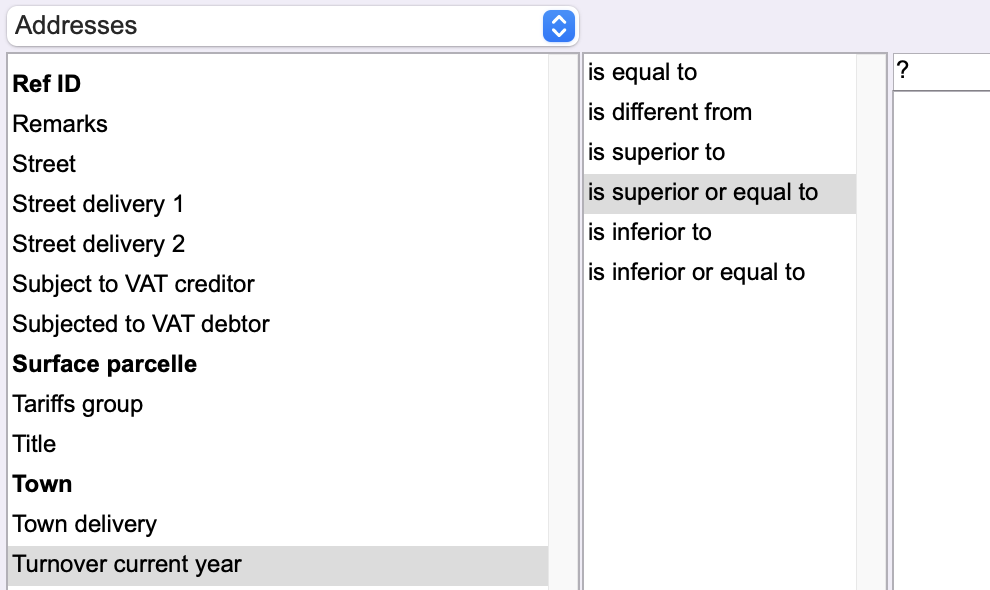Click the value input field with question mark
Image resolution: width=990 pixels, height=590 pixels.
tap(940, 72)
